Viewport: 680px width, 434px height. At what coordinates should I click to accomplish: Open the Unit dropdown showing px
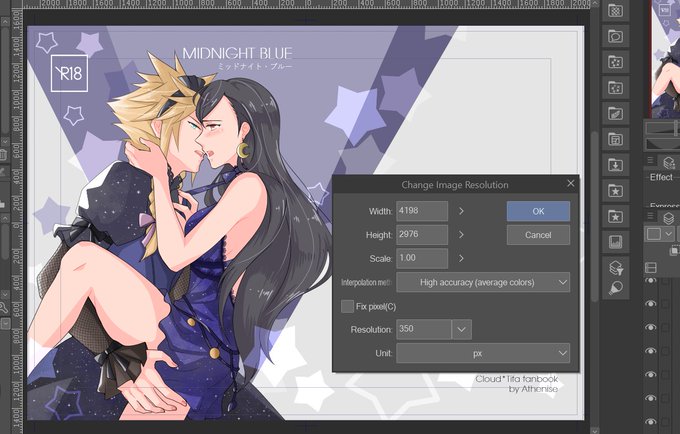click(483, 353)
